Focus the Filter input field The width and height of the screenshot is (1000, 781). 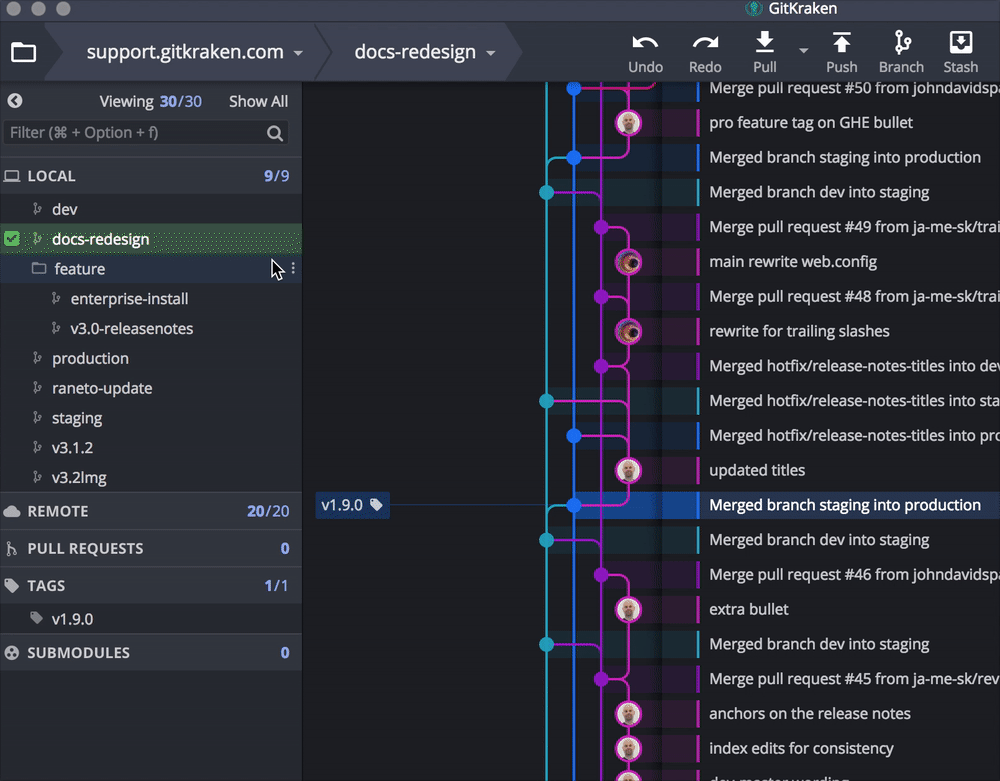146,133
